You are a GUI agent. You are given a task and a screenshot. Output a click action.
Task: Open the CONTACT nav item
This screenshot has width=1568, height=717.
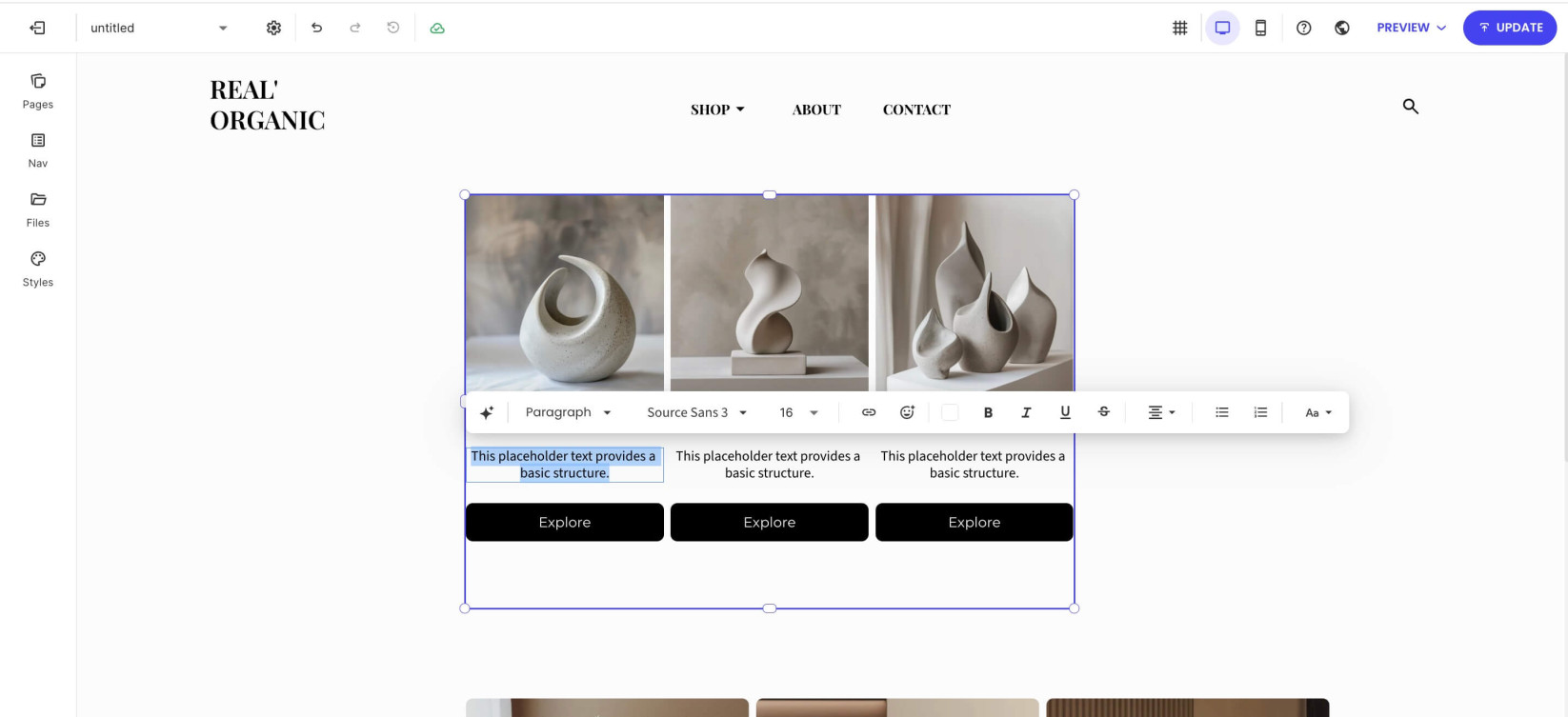916,110
